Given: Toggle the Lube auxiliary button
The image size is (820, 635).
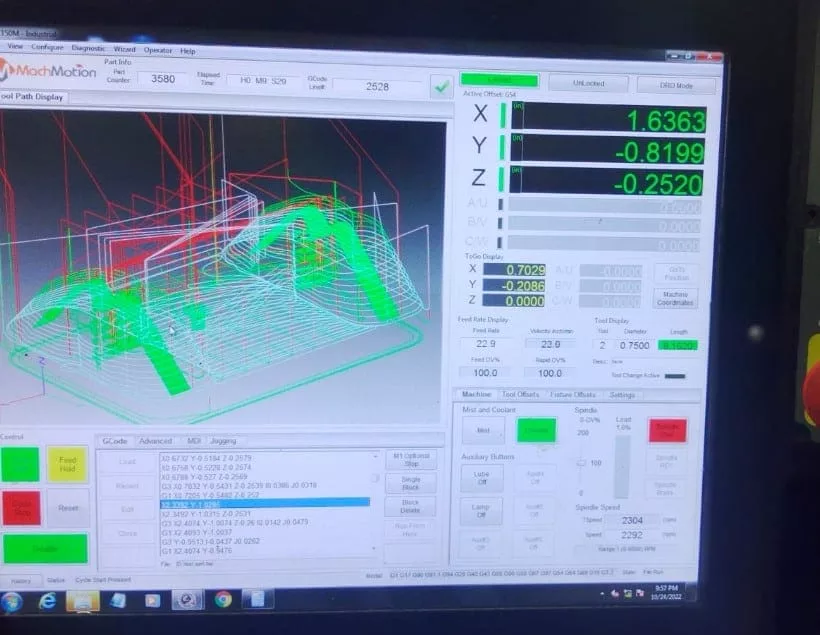Looking at the screenshot, I should (481, 478).
